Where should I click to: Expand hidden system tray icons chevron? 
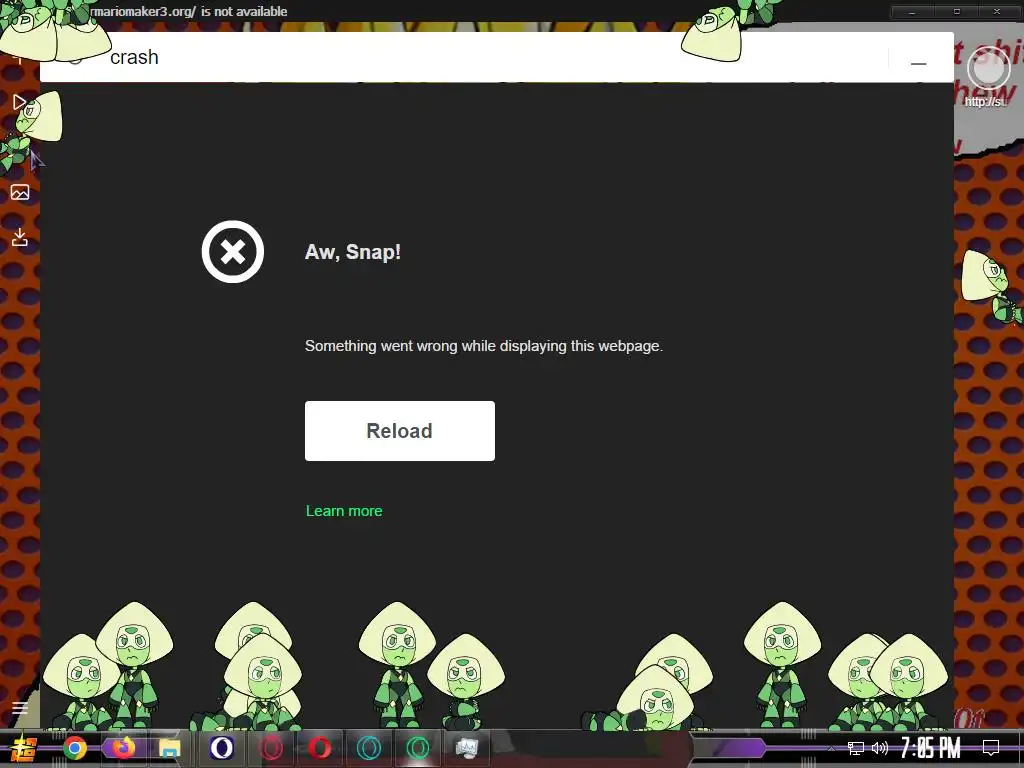click(831, 748)
